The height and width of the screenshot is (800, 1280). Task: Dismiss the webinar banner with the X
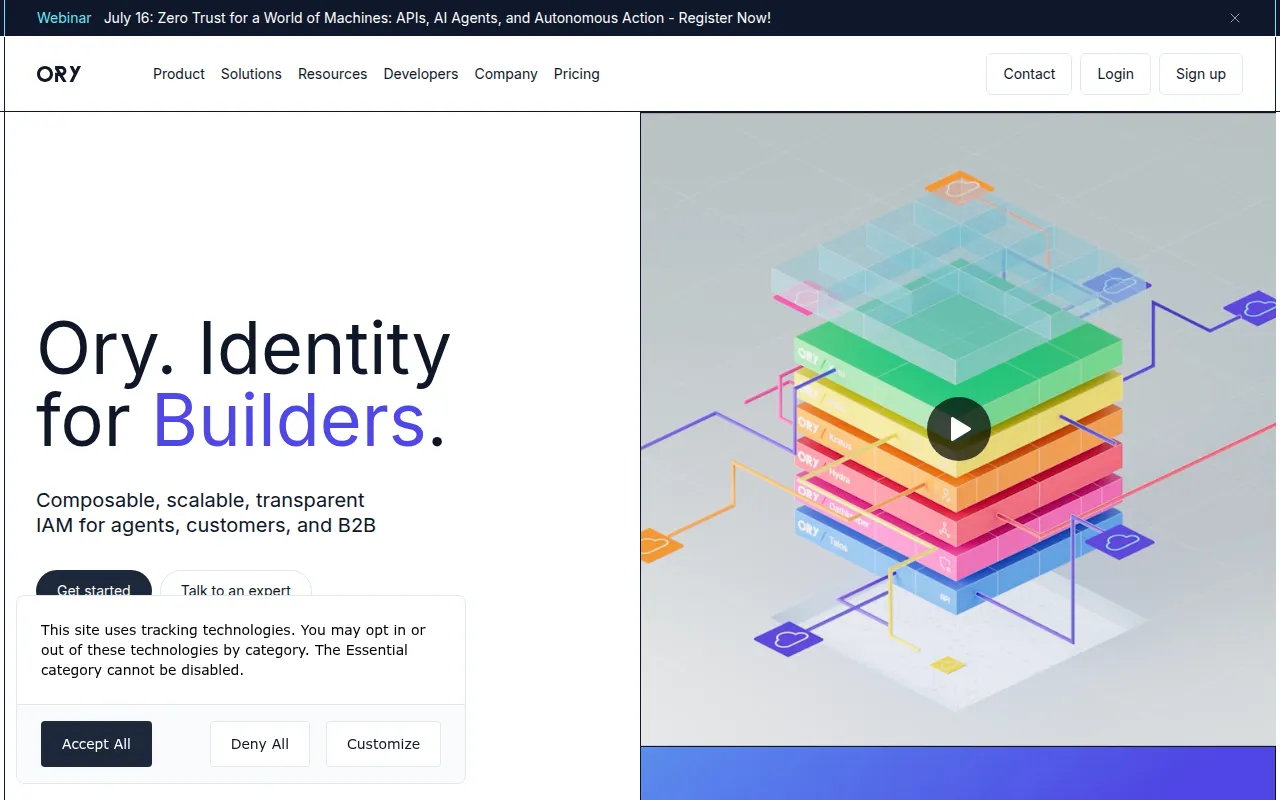1235,18
